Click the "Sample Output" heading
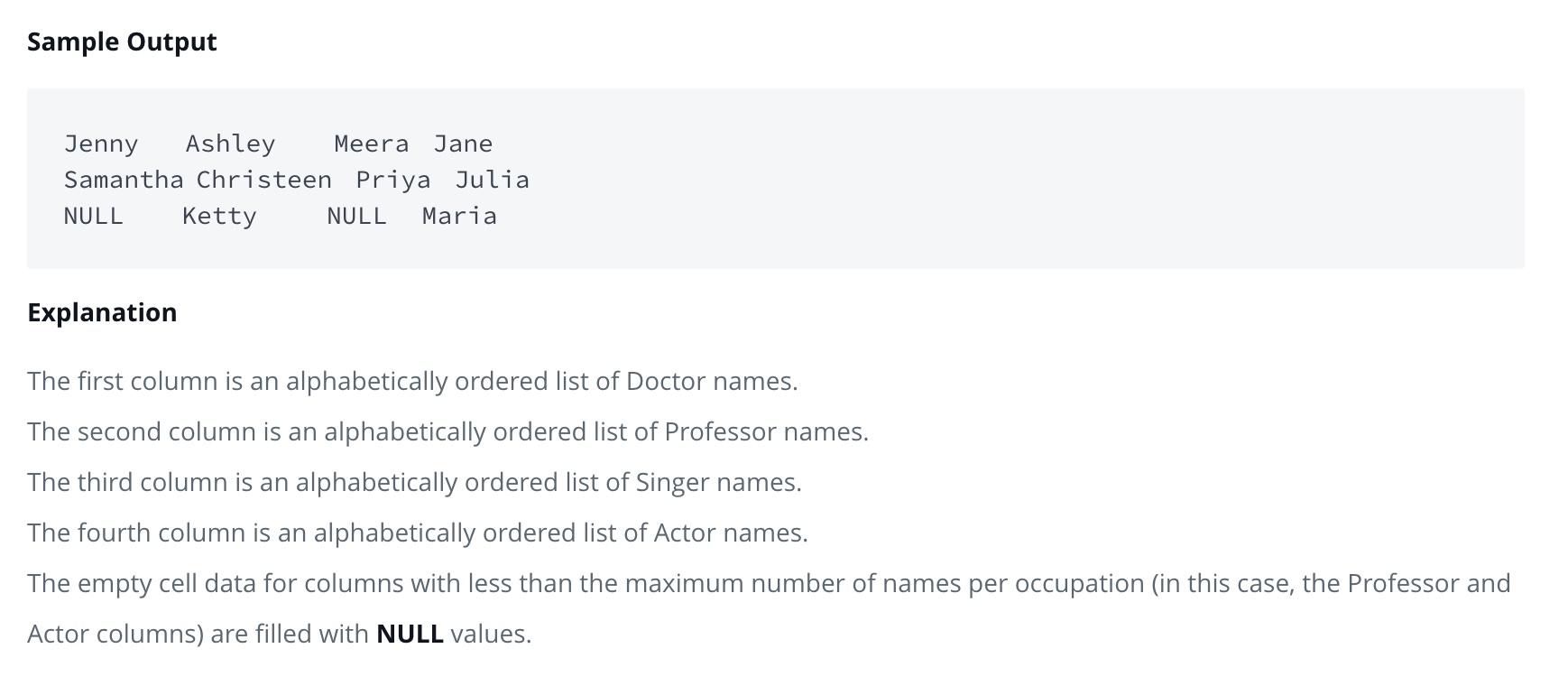 [122, 42]
